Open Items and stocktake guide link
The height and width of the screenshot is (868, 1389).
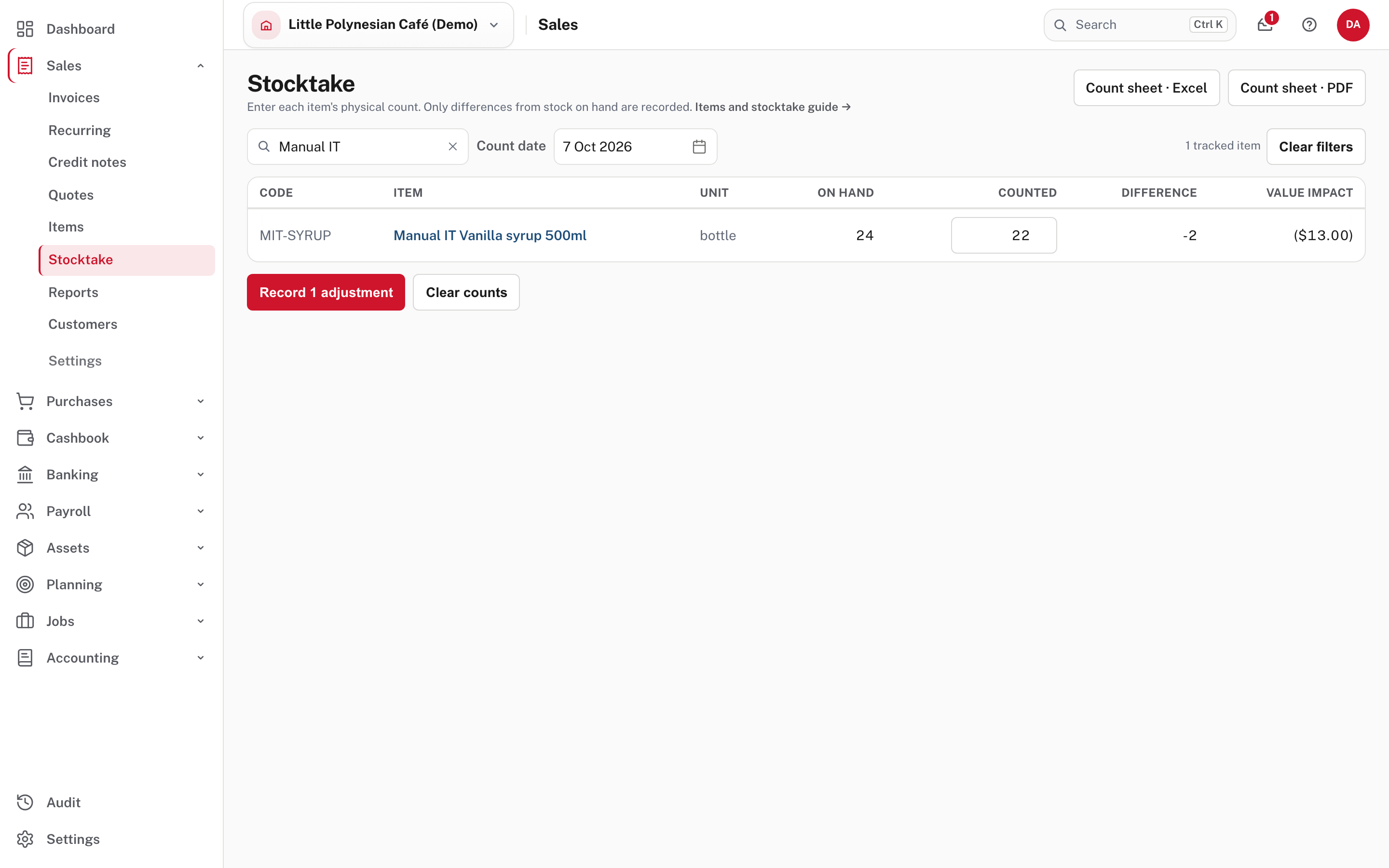click(x=773, y=107)
